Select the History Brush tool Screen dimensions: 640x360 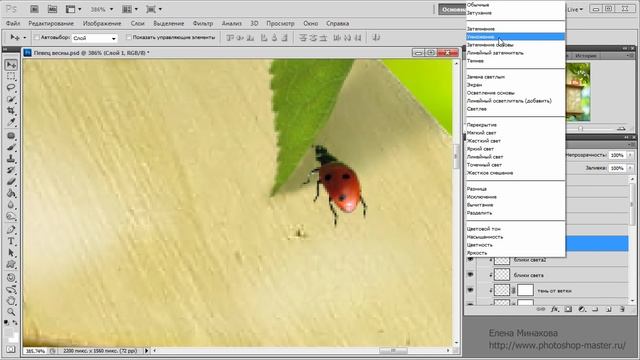[x=11, y=170]
